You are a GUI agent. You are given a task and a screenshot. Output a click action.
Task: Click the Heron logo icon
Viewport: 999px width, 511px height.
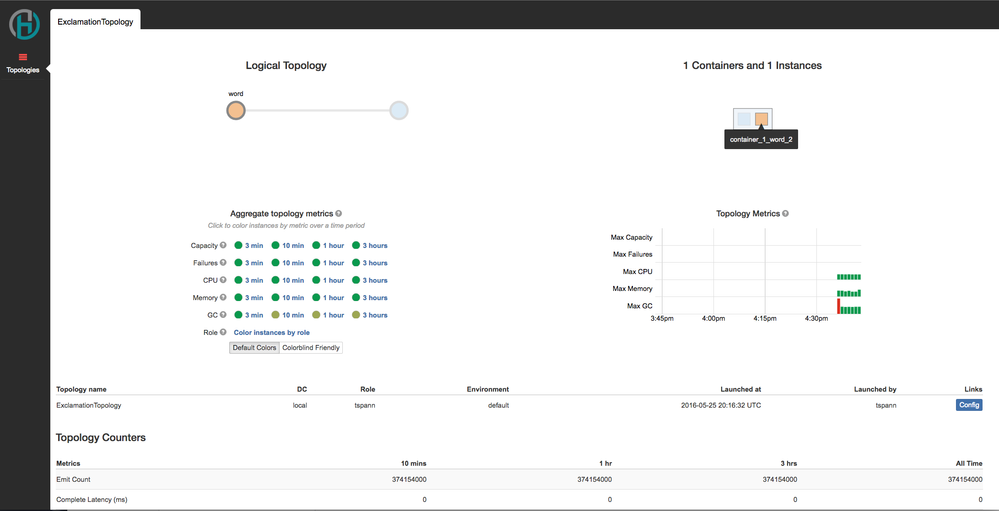pyautogui.click(x=24, y=24)
